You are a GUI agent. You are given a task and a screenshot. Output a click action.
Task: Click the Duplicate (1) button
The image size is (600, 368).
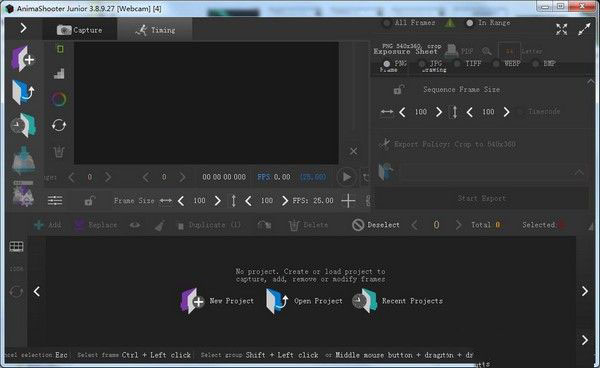pyautogui.click(x=209, y=225)
